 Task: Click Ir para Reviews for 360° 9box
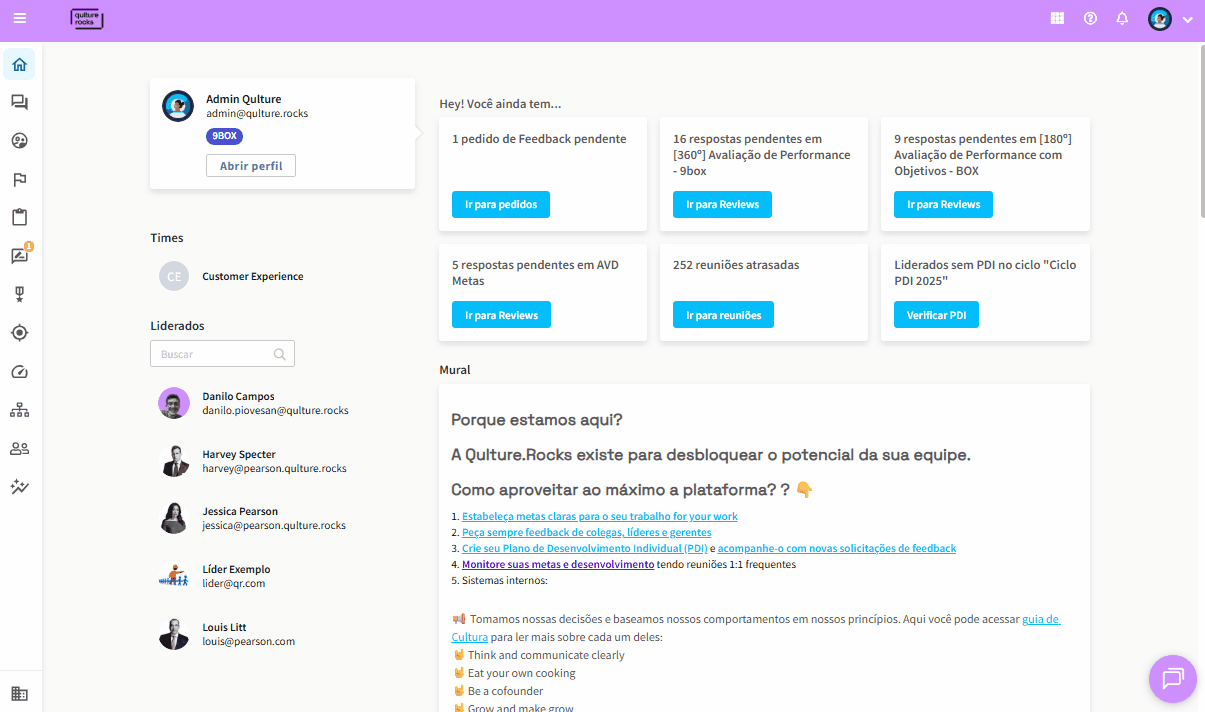(722, 204)
